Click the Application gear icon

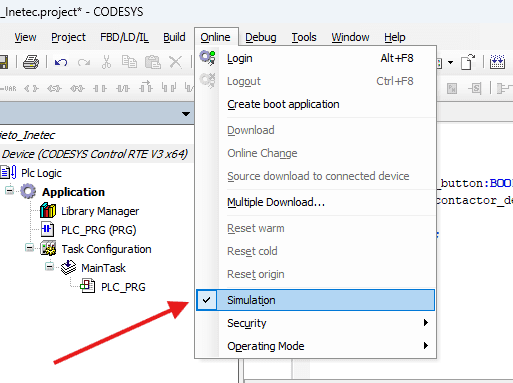click(x=28, y=192)
